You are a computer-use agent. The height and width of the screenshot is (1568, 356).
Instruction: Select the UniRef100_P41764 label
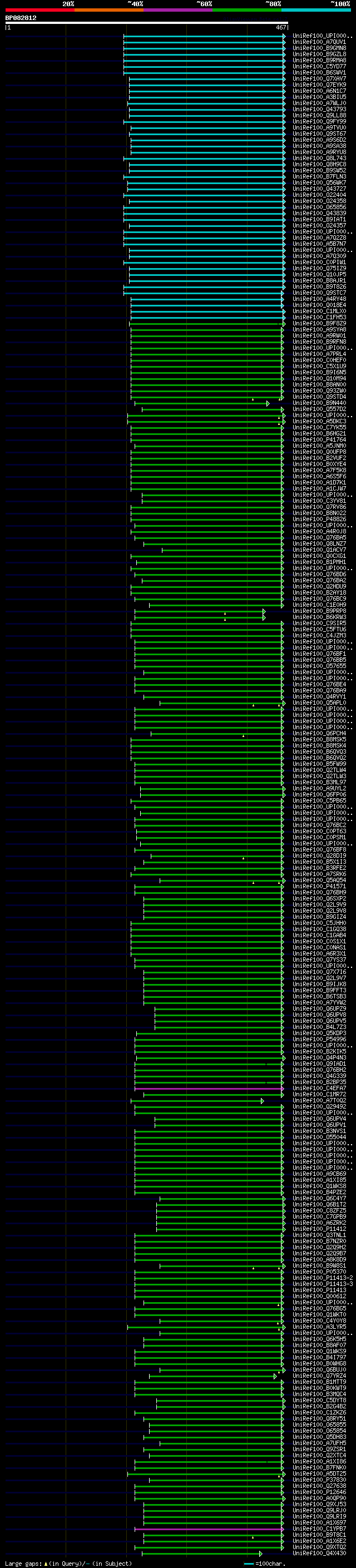point(319,439)
